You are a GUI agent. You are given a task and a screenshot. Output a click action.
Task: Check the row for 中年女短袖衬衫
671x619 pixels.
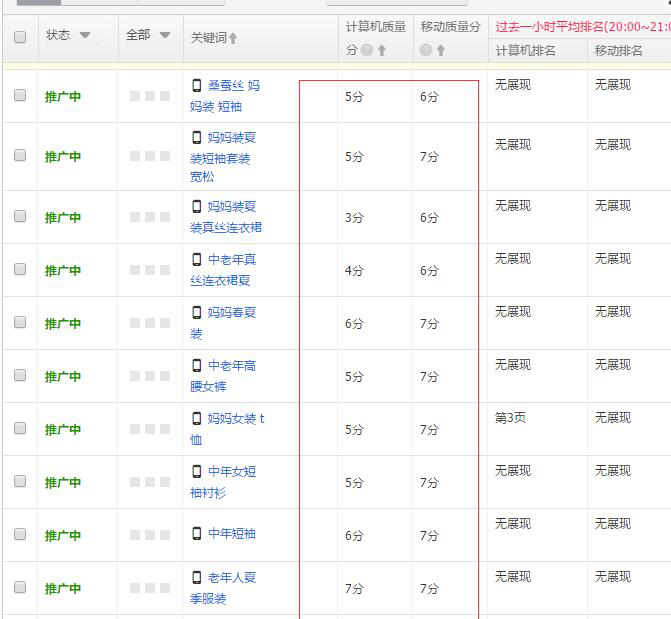(x=20, y=482)
